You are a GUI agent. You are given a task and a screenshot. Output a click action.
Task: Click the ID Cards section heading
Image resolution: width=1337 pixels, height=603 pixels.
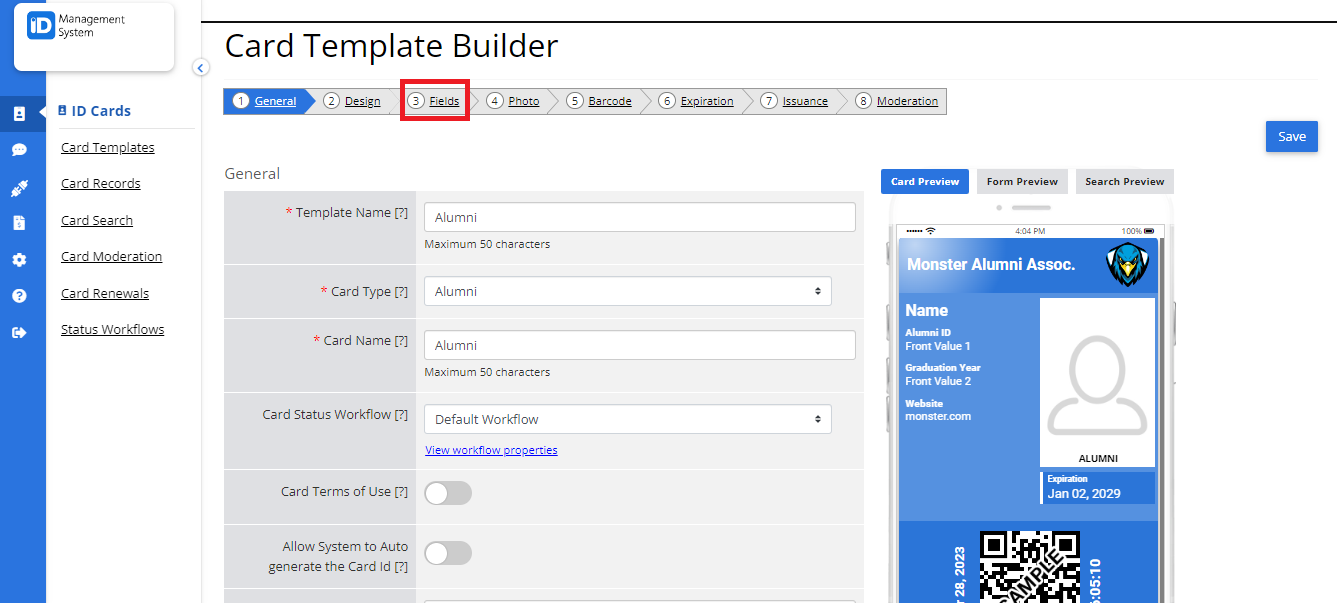tap(95, 111)
